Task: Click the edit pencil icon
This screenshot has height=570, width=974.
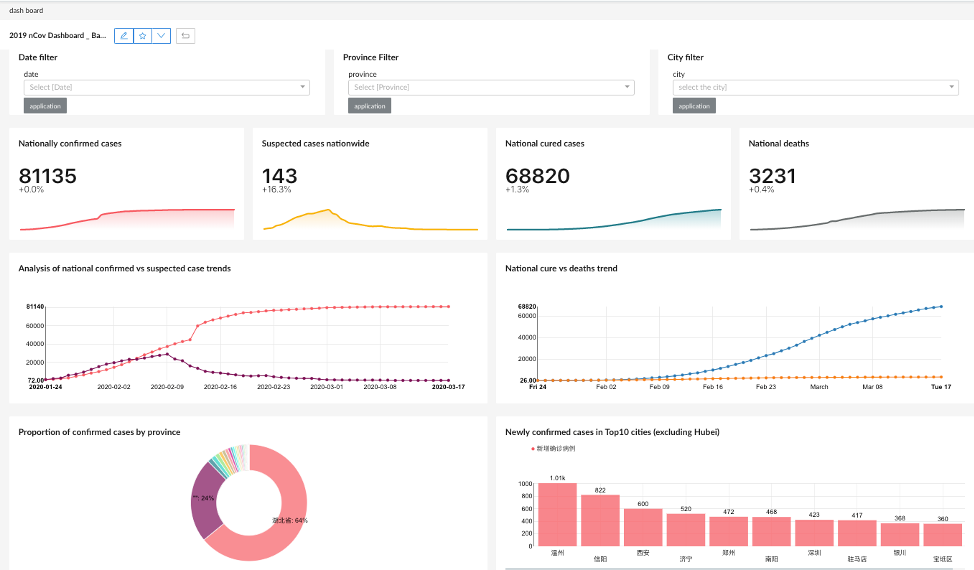Action: tap(124, 36)
